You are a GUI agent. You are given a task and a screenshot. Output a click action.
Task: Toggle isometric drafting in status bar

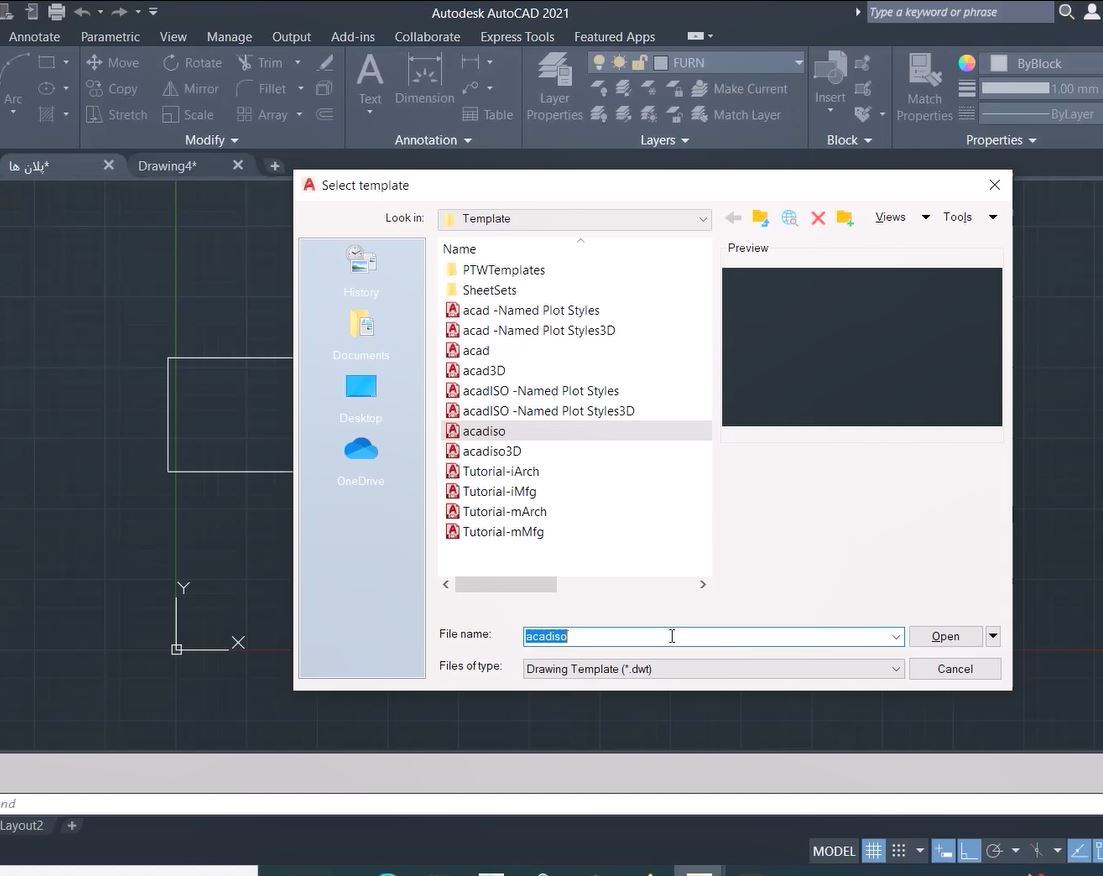point(1036,851)
